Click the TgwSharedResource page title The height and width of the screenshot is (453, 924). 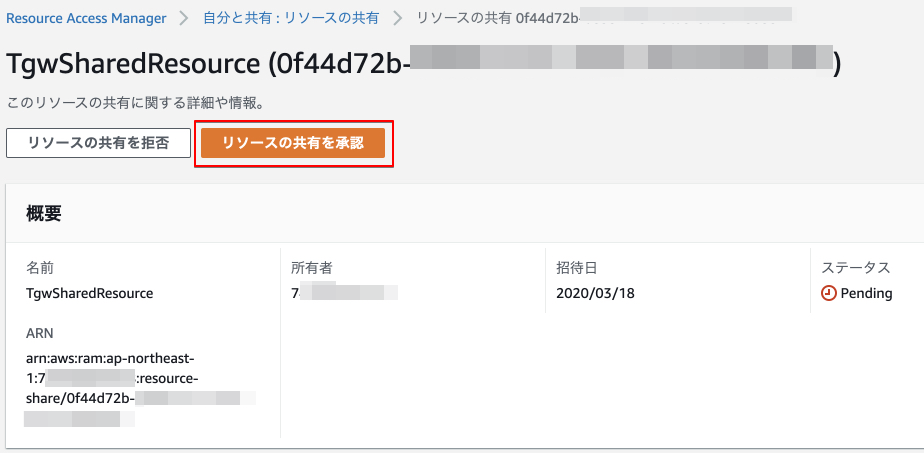[423, 64]
